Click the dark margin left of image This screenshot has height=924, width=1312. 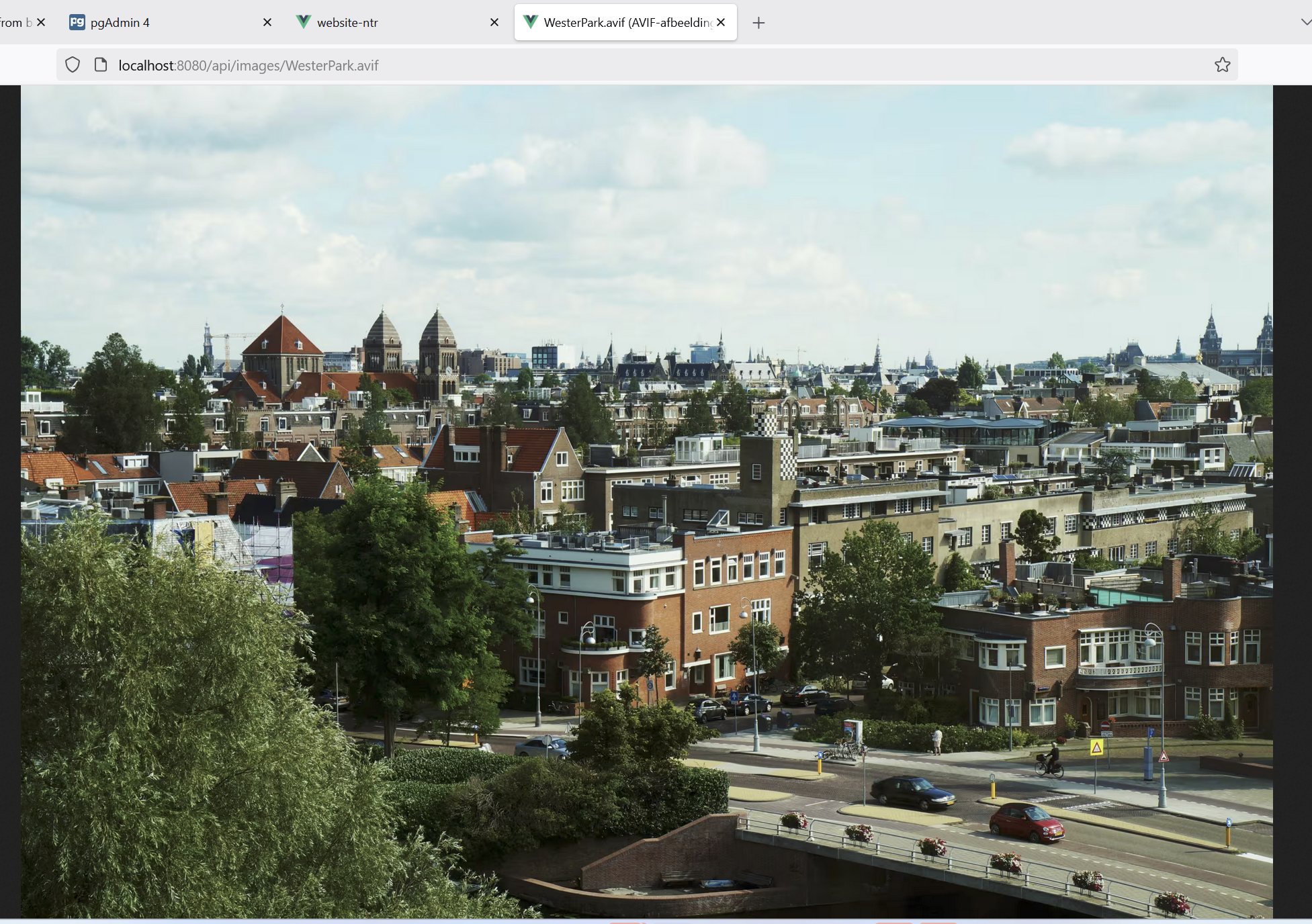click(10, 501)
